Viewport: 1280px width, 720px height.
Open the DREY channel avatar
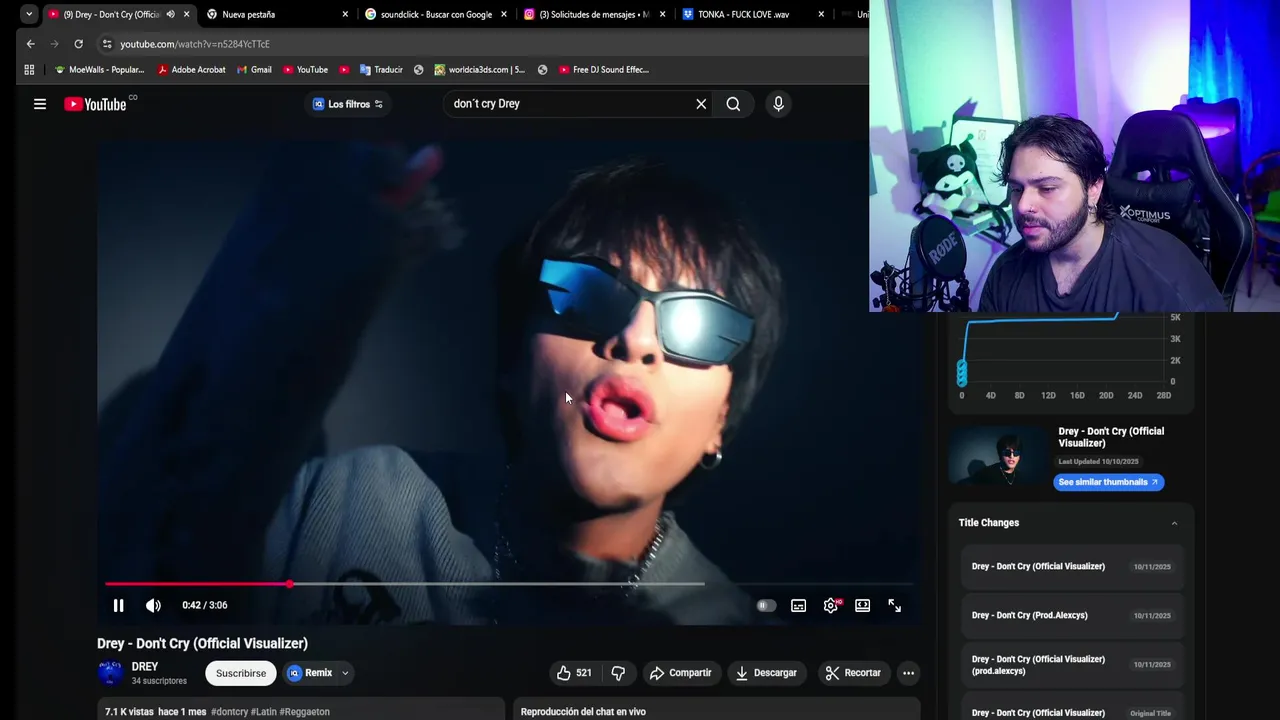point(110,673)
